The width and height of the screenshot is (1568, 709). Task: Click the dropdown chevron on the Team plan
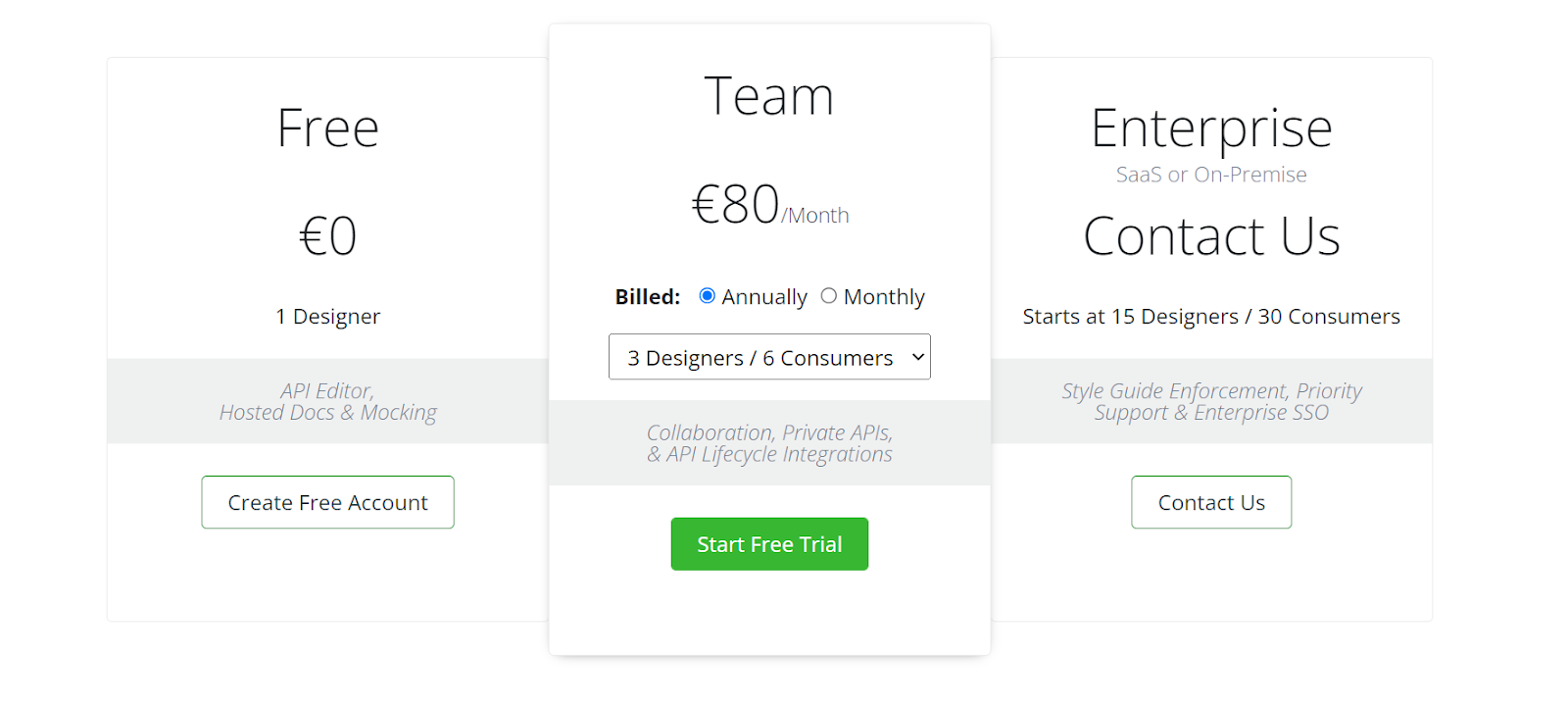915,356
